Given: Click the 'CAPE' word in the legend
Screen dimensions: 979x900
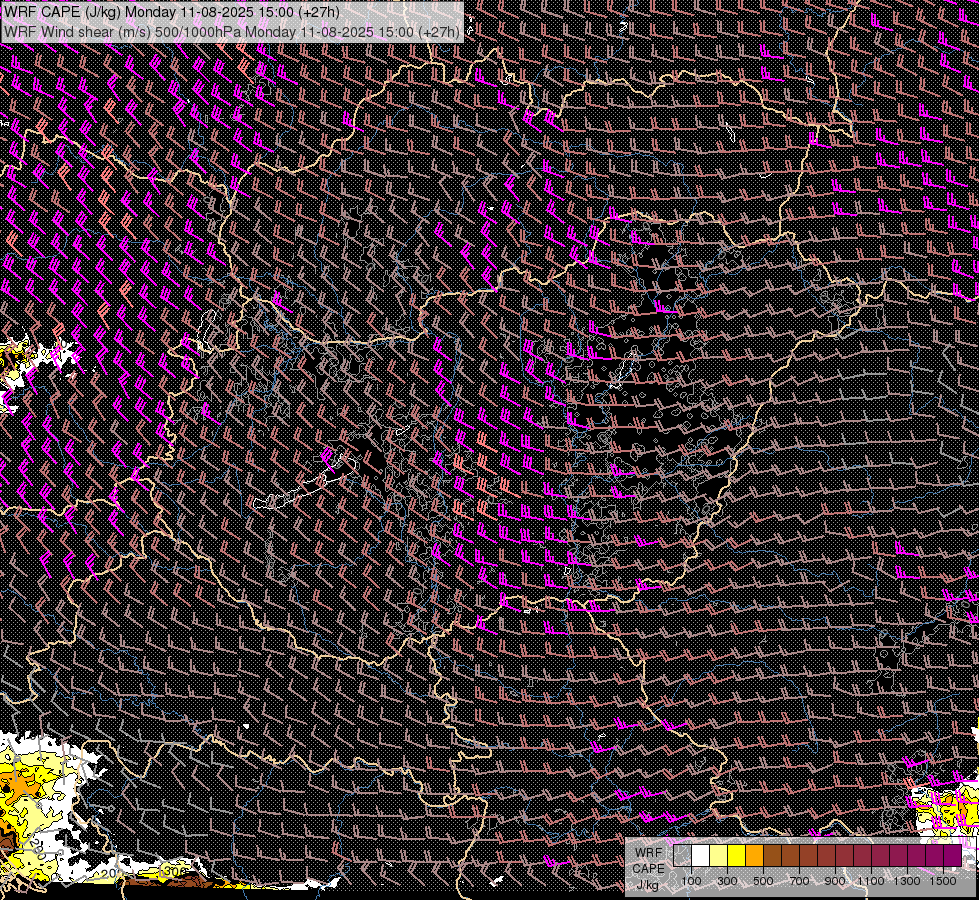Looking at the screenshot, I should point(648,869).
